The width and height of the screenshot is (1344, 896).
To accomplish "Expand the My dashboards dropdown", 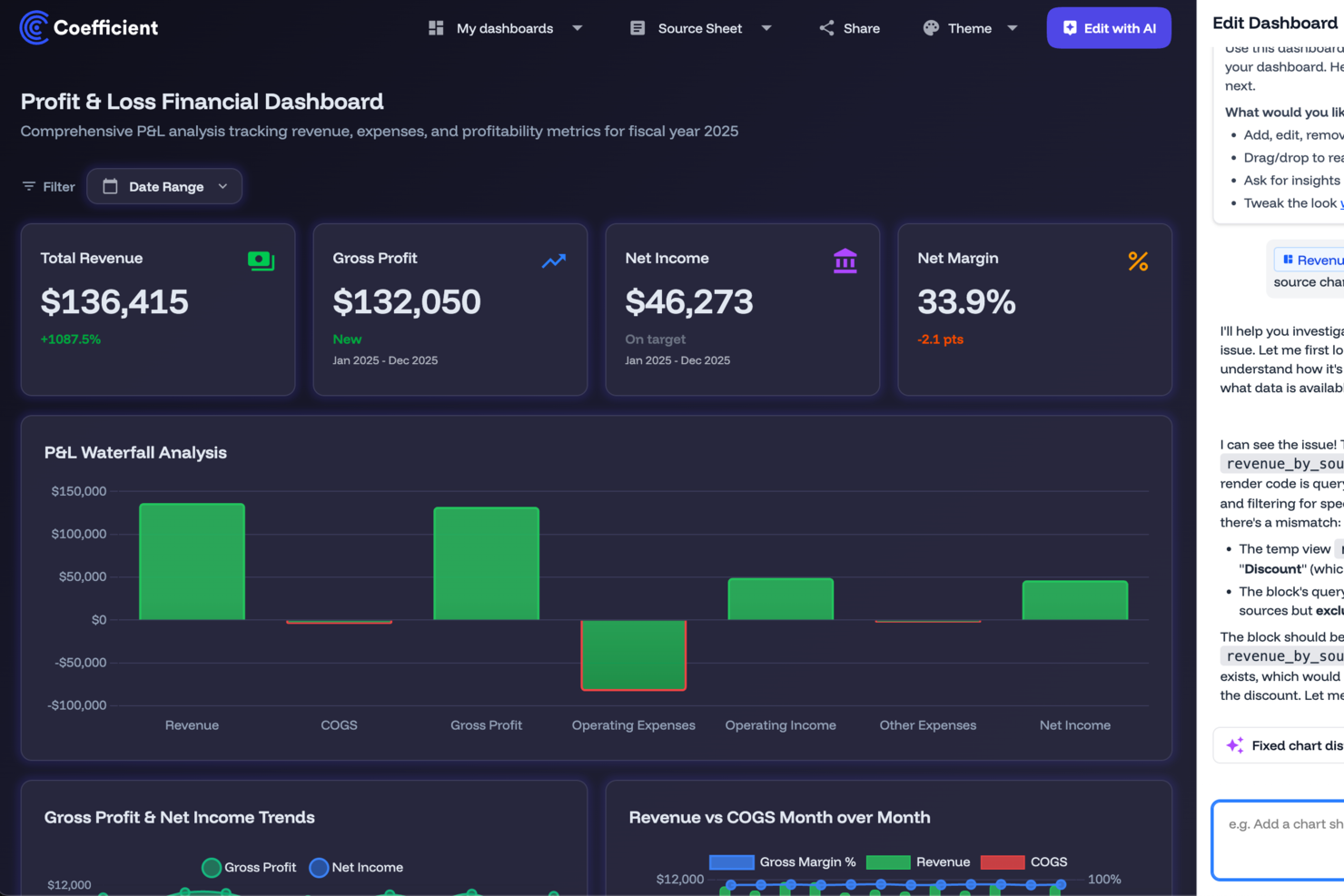I will click(x=506, y=28).
